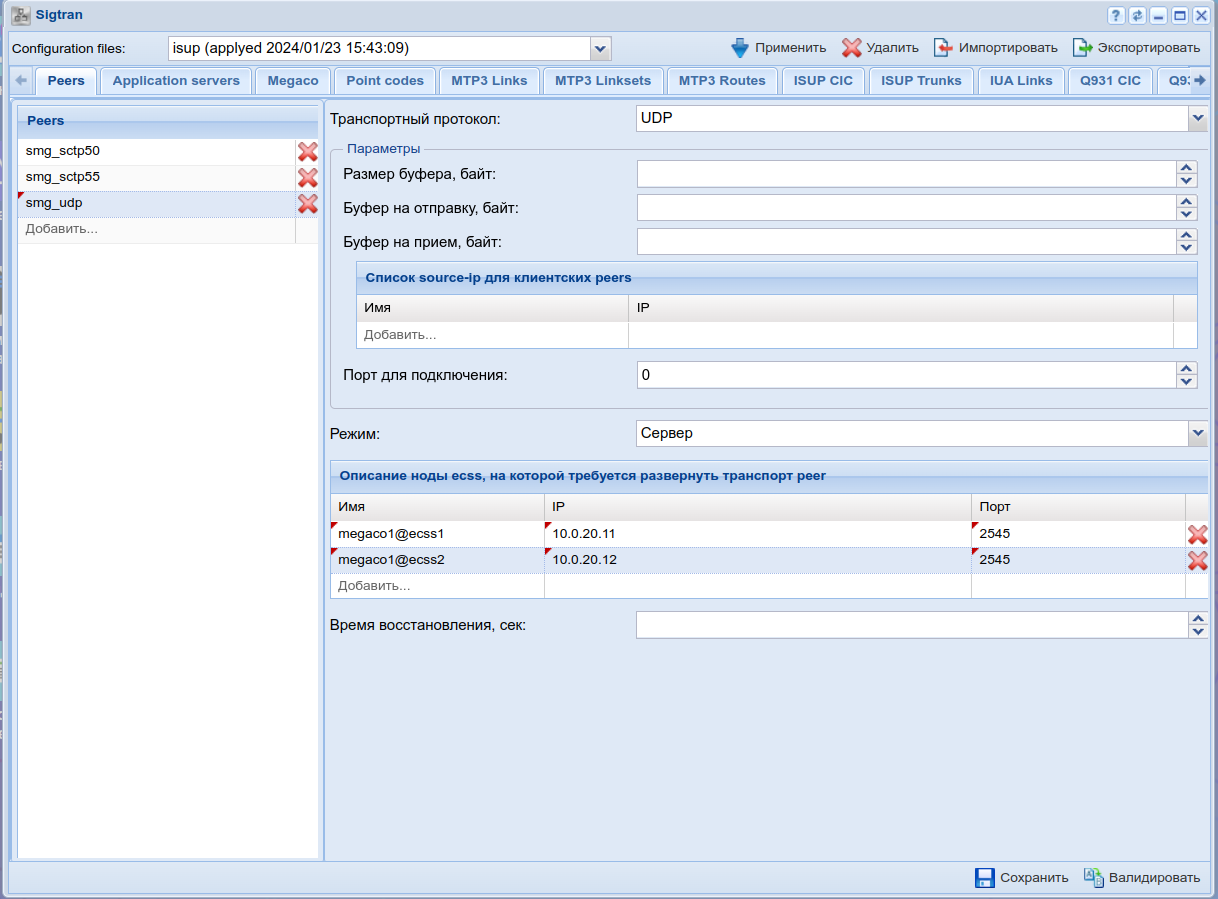Click the IP cell 10.0.20.12
The width and height of the screenshot is (1218, 899).
757,560
